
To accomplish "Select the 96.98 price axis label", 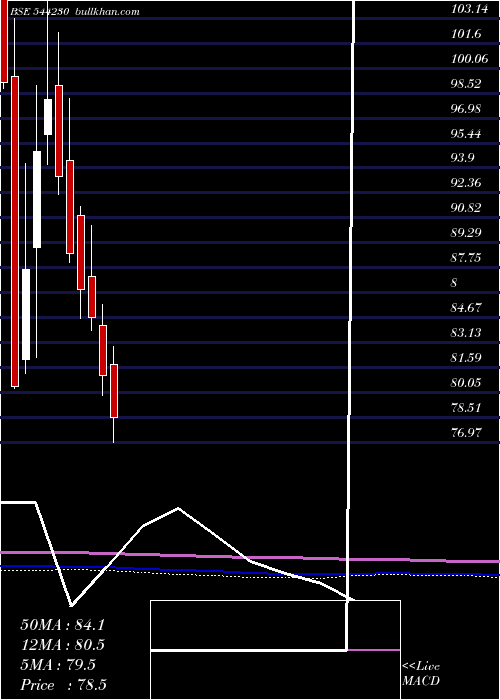I will tap(466, 109).
